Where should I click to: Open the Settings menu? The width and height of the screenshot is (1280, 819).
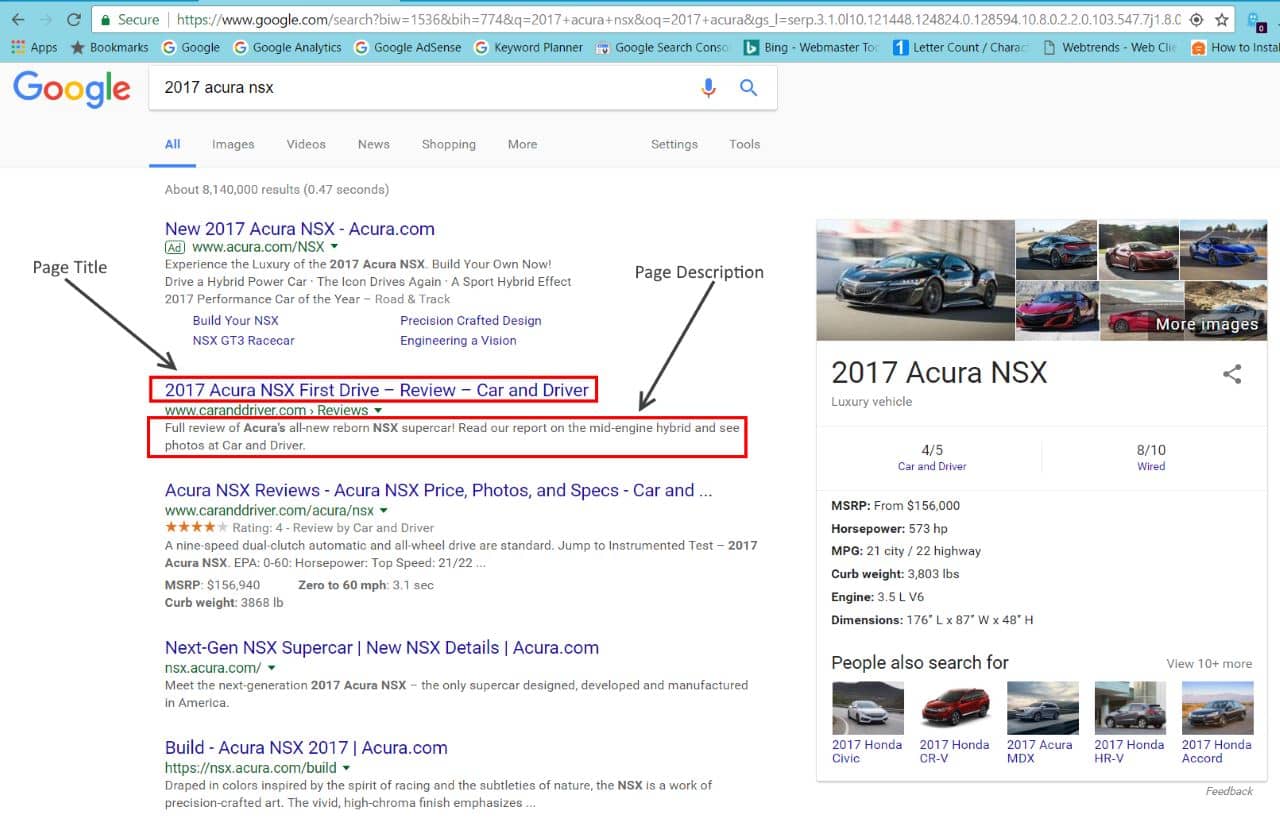pos(675,144)
